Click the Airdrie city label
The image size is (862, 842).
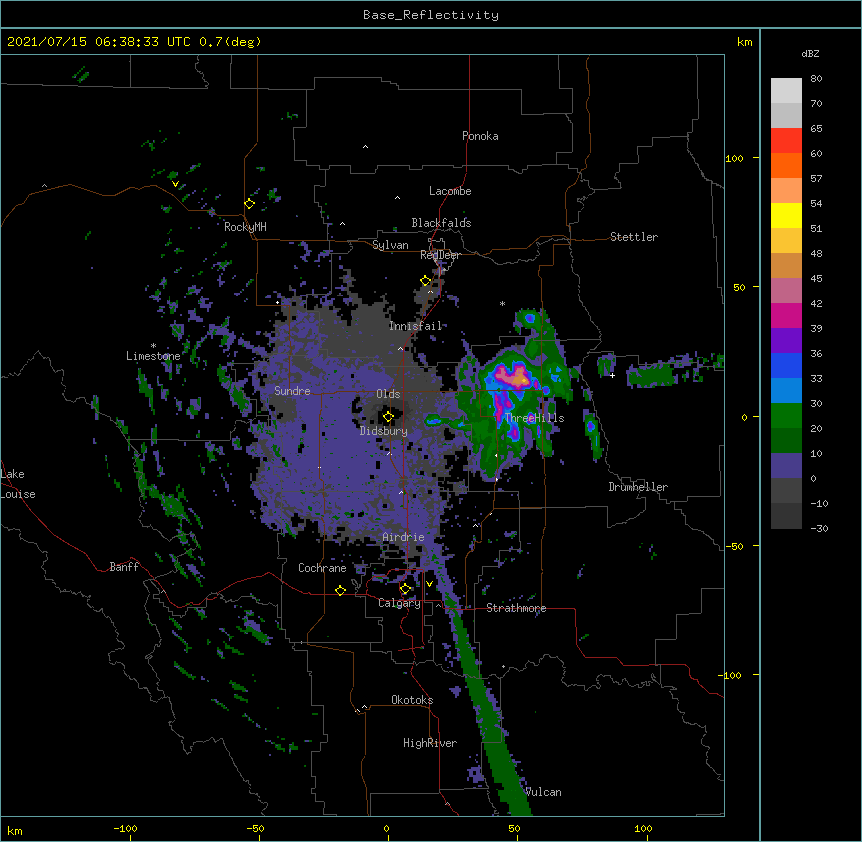[404, 537]
